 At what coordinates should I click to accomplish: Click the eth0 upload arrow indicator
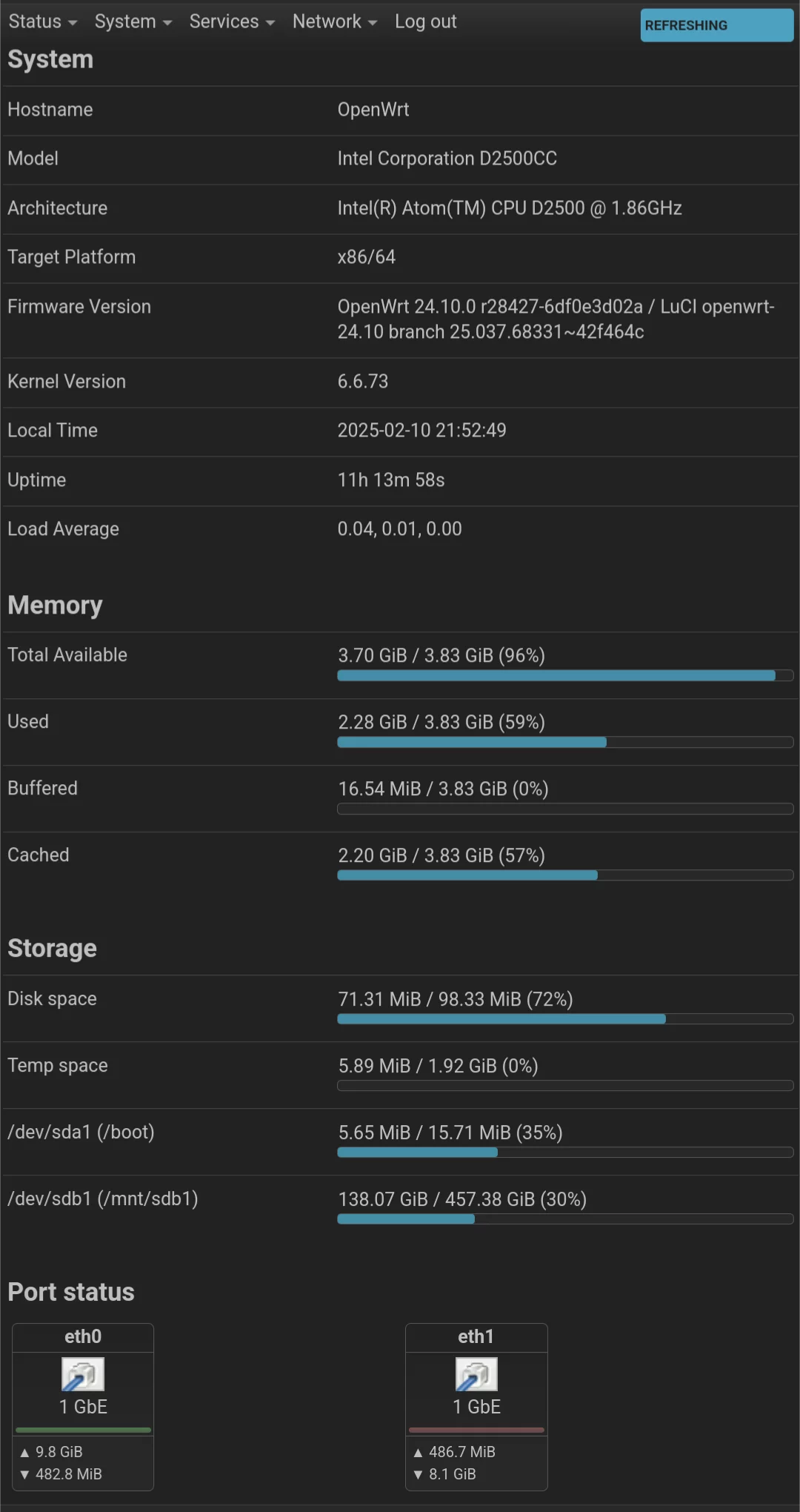coord(24,1452)
